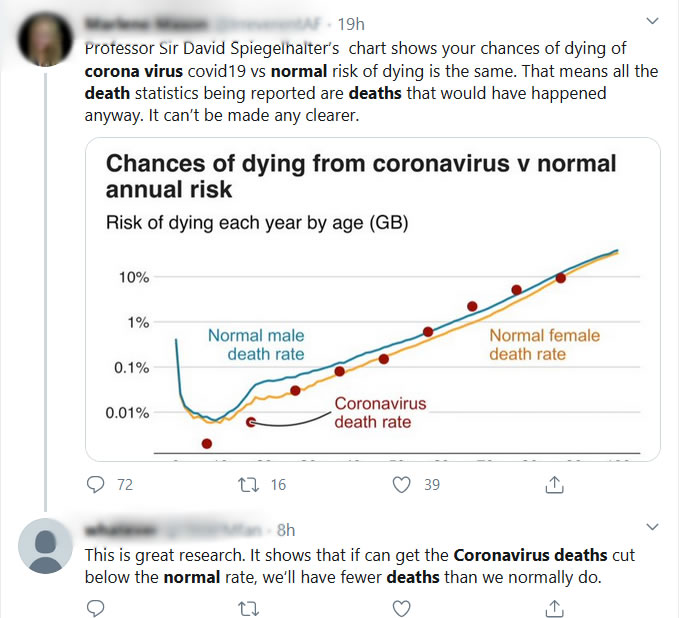
Task: Open the reply text about cutting Coronavirus deaths
Action: [360, 566]
